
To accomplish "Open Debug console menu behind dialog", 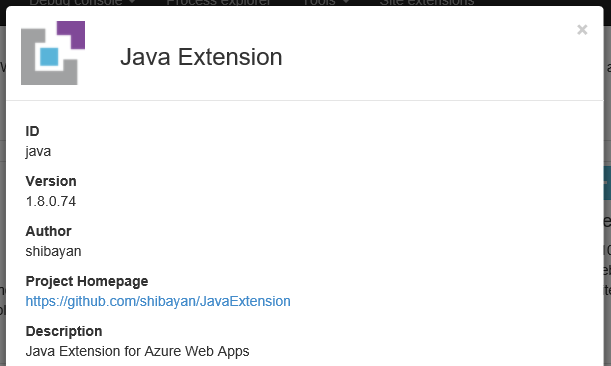I will tap(82, 2).
